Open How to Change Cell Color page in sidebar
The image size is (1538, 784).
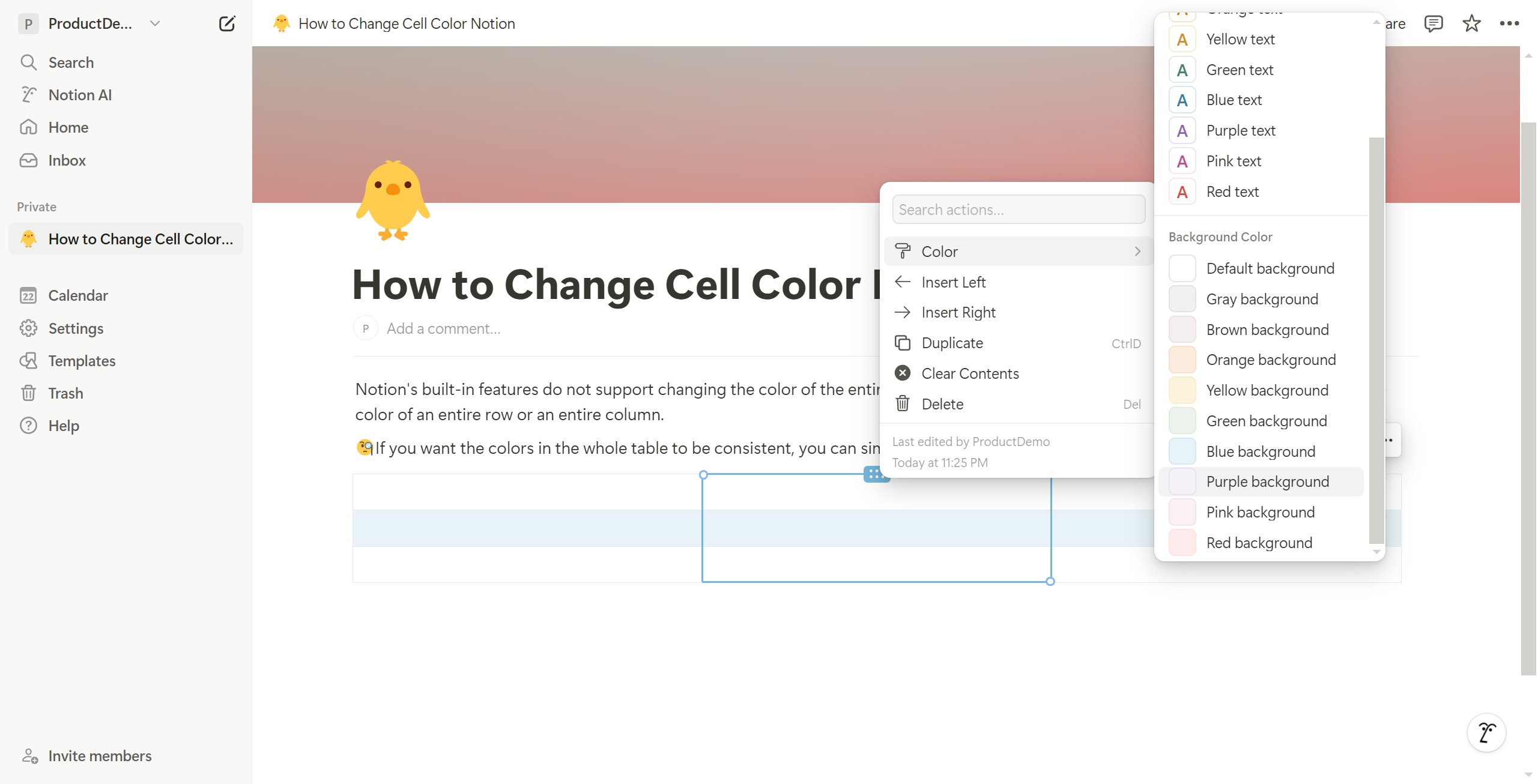pos(126,239)
